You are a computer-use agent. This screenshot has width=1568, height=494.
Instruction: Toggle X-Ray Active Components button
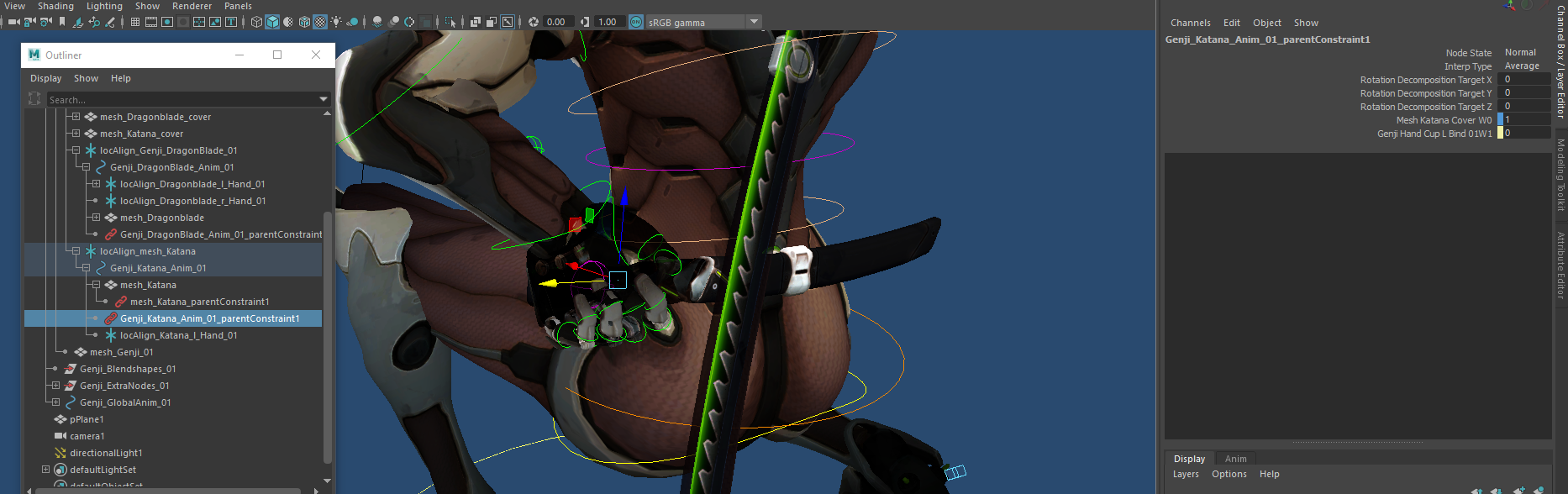tap(491, 22)
